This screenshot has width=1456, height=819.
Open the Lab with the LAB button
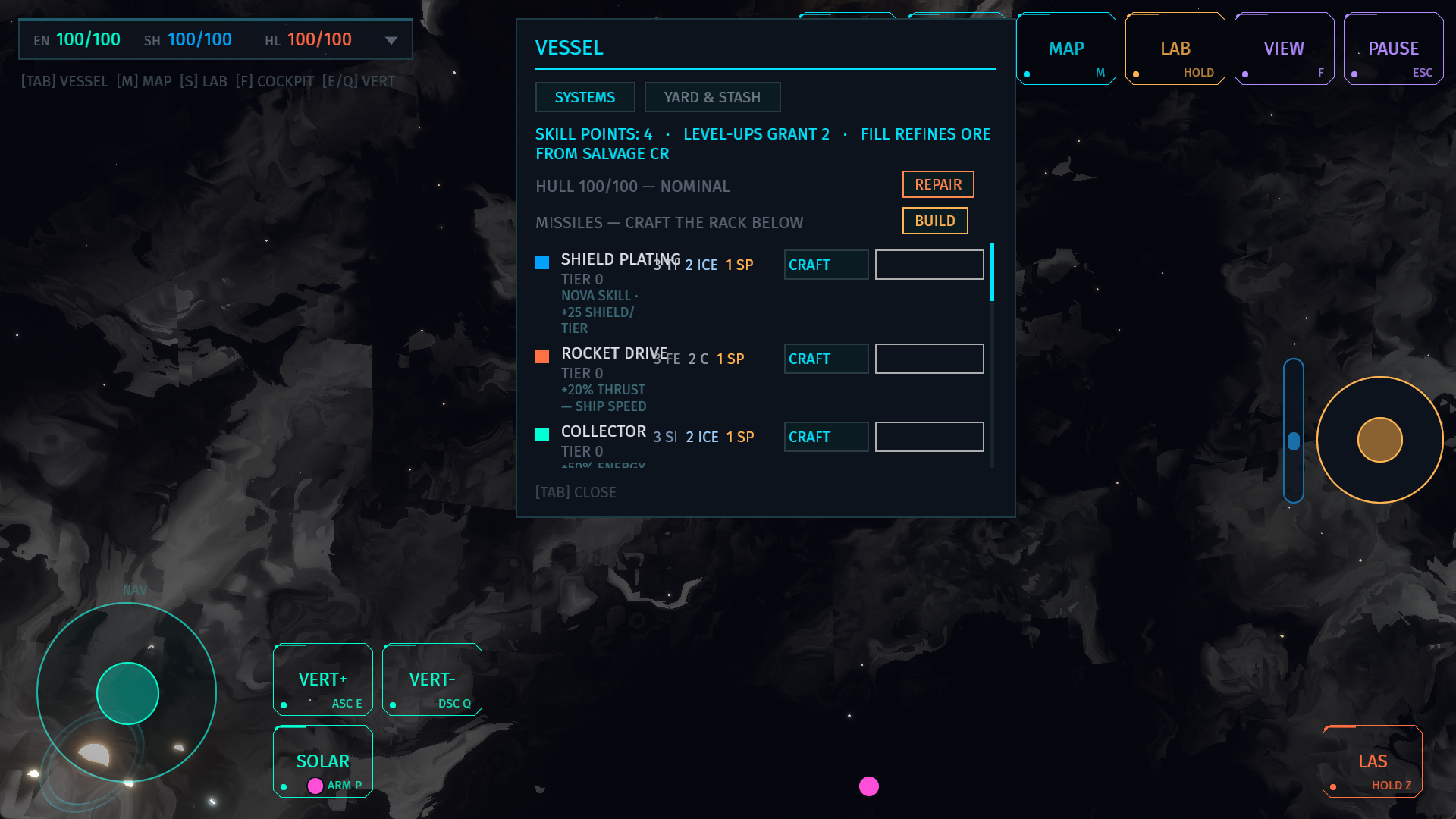coord(1175,49)
